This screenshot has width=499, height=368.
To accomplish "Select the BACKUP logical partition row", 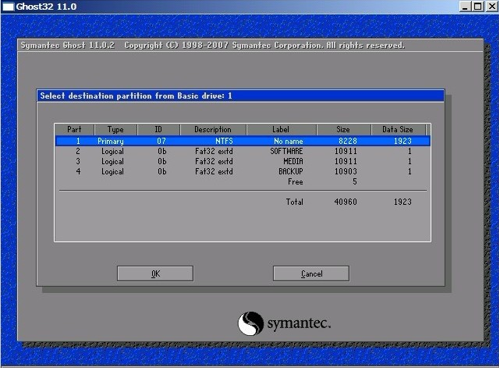I will click(x=243, y=171).
